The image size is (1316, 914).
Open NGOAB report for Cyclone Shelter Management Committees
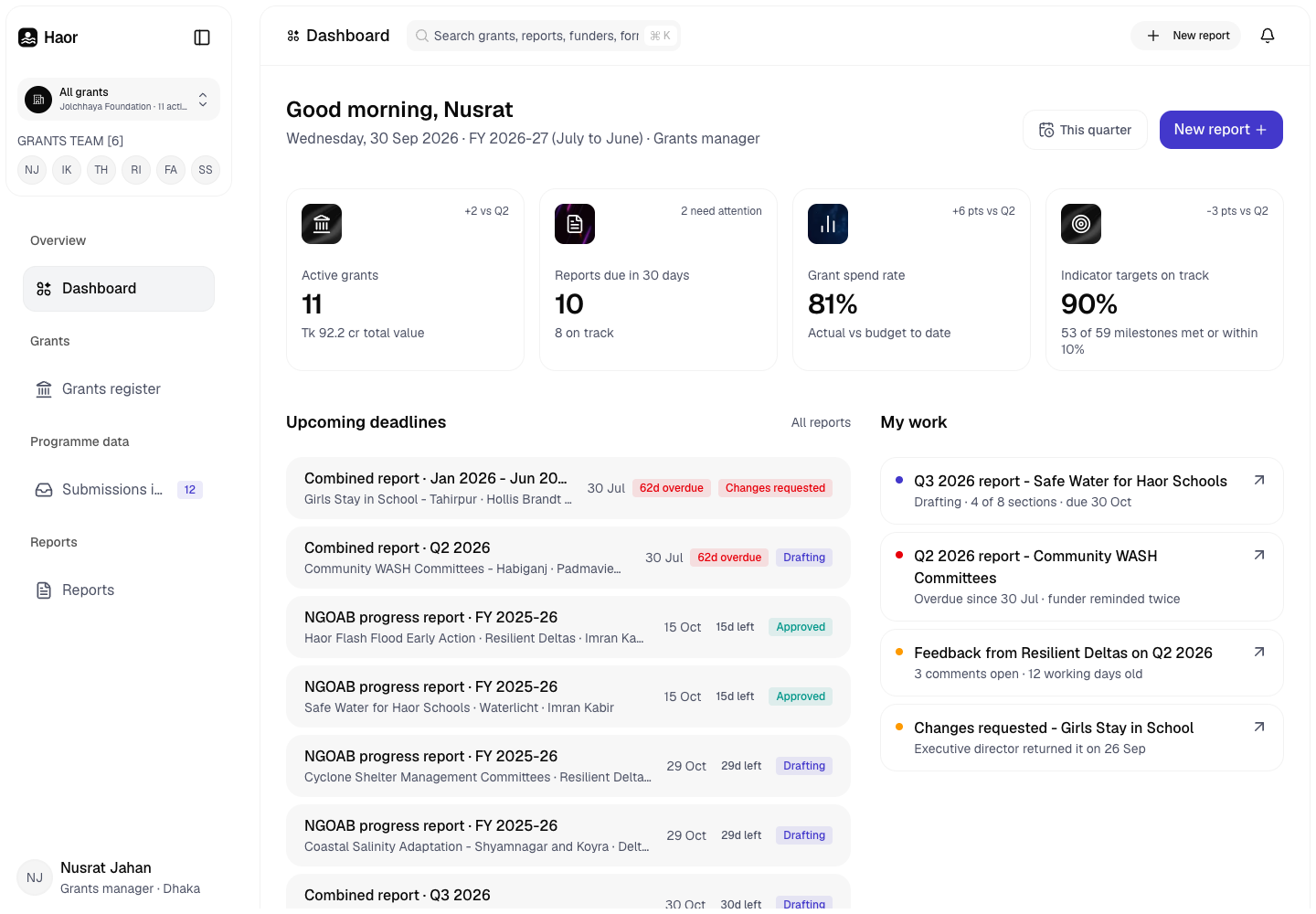click(568, 766)
